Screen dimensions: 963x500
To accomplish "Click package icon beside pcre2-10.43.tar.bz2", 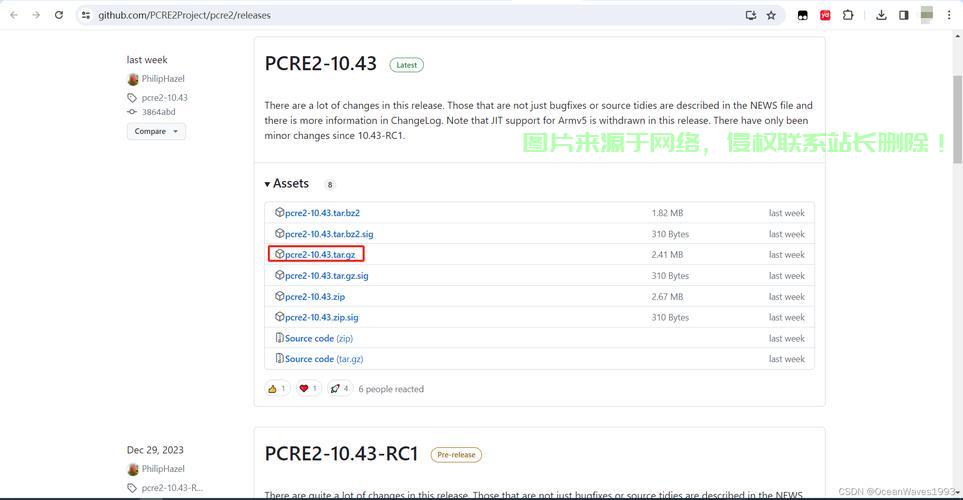I will 279,213.
